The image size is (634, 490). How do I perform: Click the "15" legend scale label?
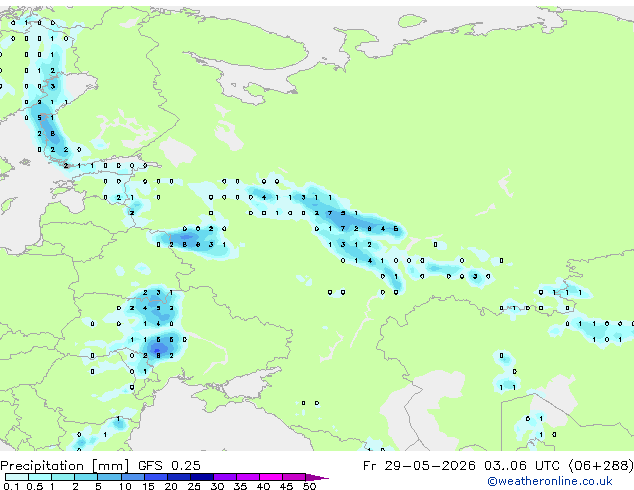click(148, 486)
